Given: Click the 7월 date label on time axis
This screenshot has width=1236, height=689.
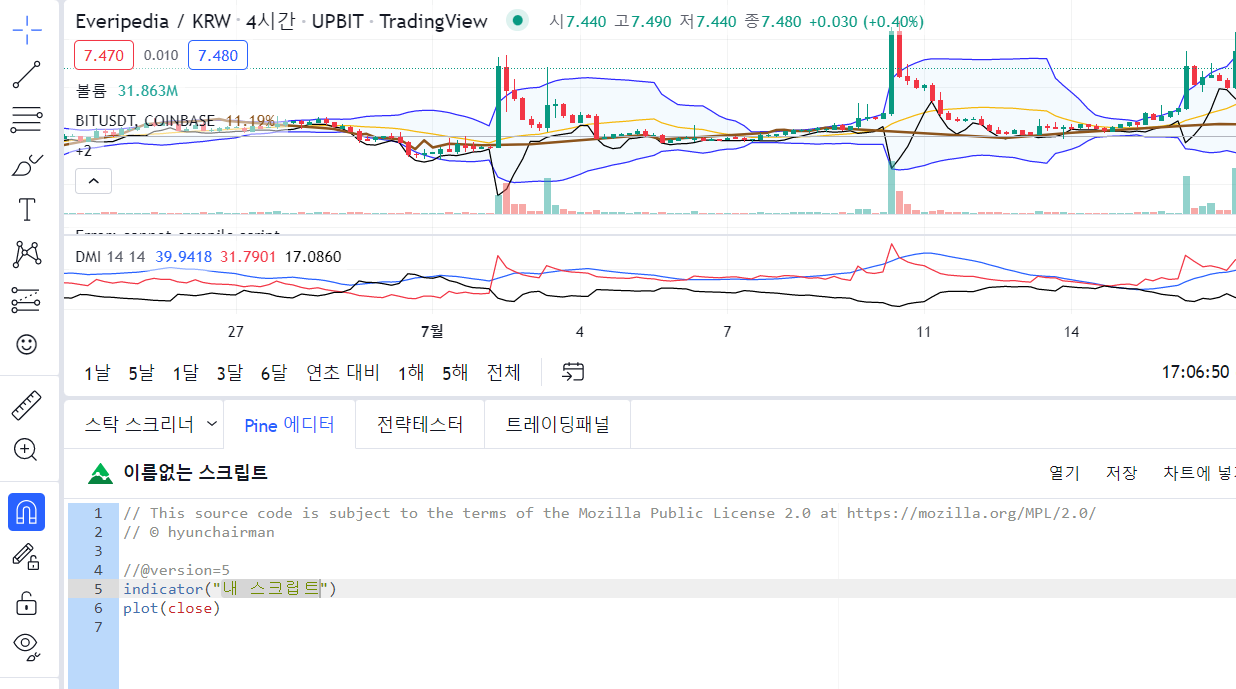Looking at the screenshot, I should (x=431, y=331).
